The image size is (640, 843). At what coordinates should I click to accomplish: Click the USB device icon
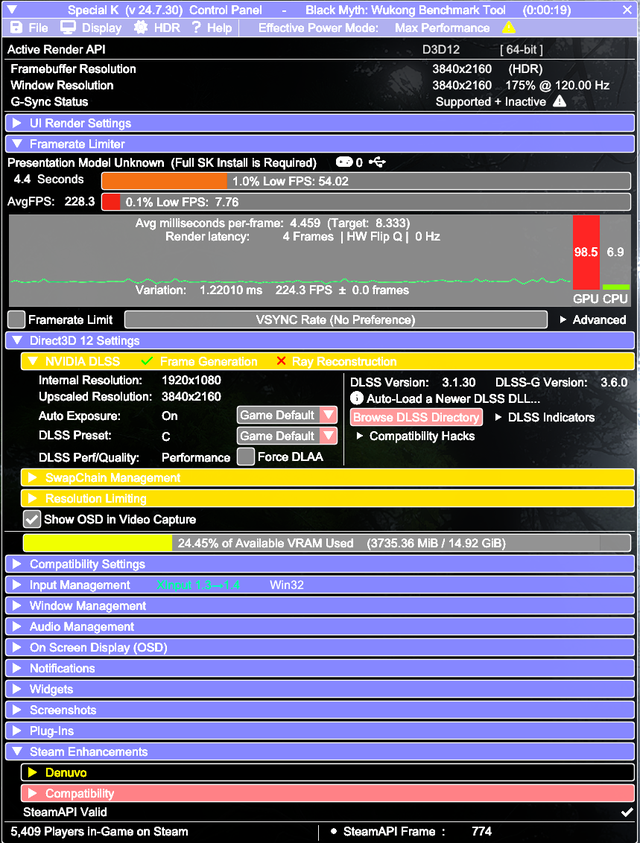(377, 162)
